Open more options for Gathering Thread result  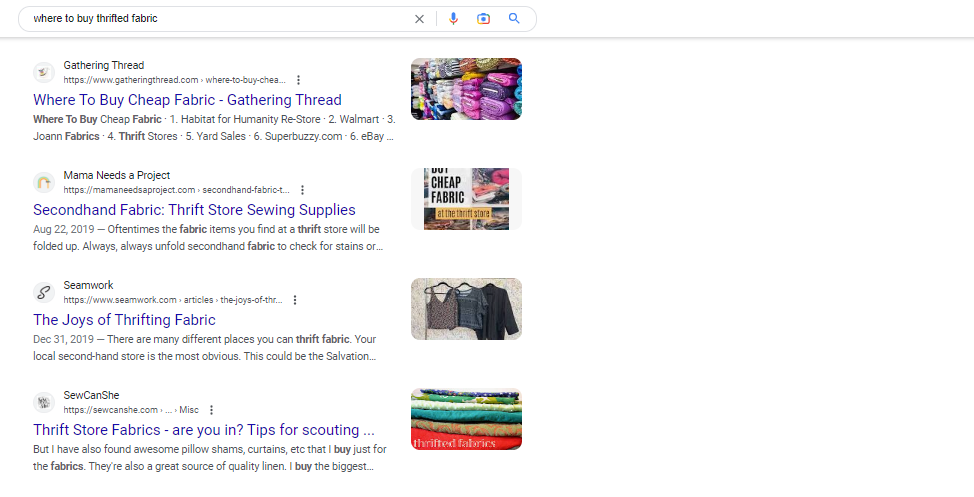(x=298, y=80)
